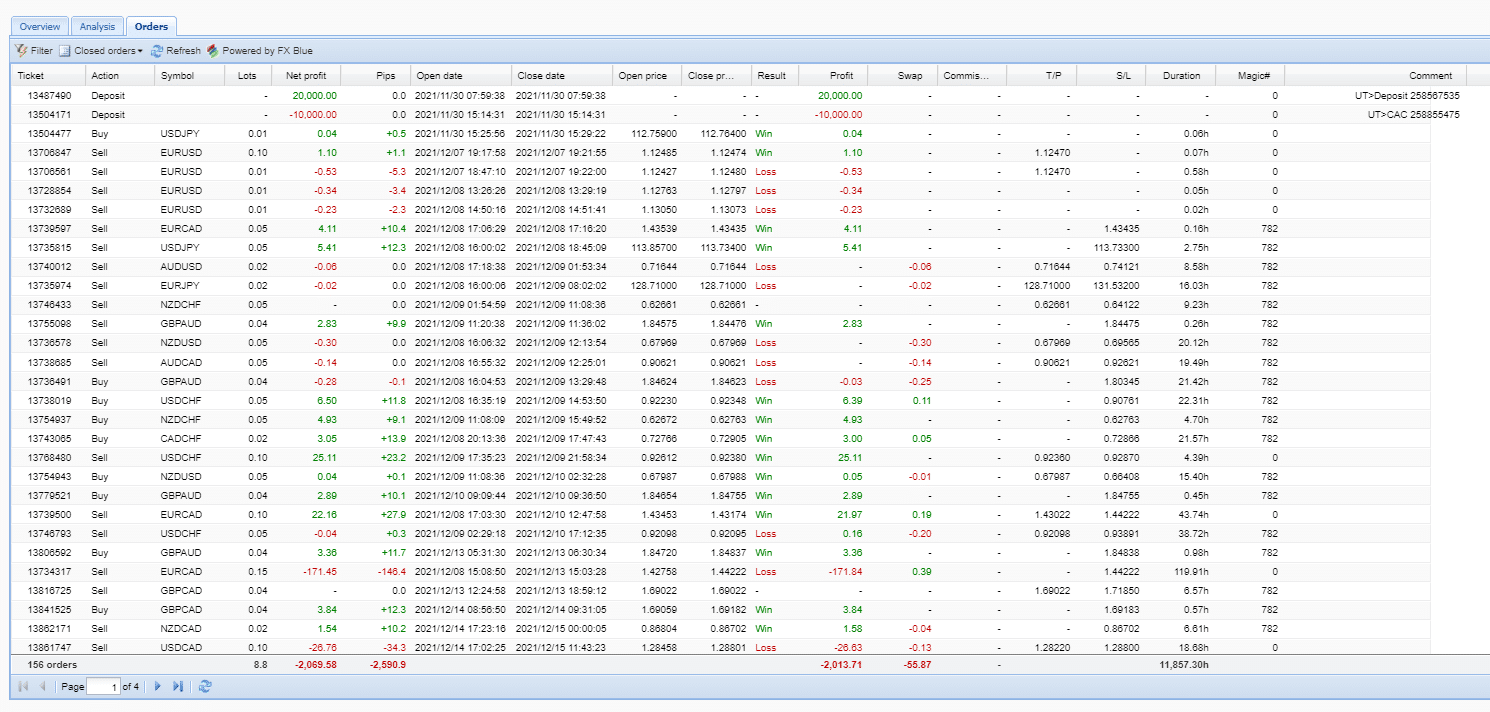The width and height of the screenshot is (1490, 712).
Task: Select ticket number 13746793
Action: click(48, 533)
